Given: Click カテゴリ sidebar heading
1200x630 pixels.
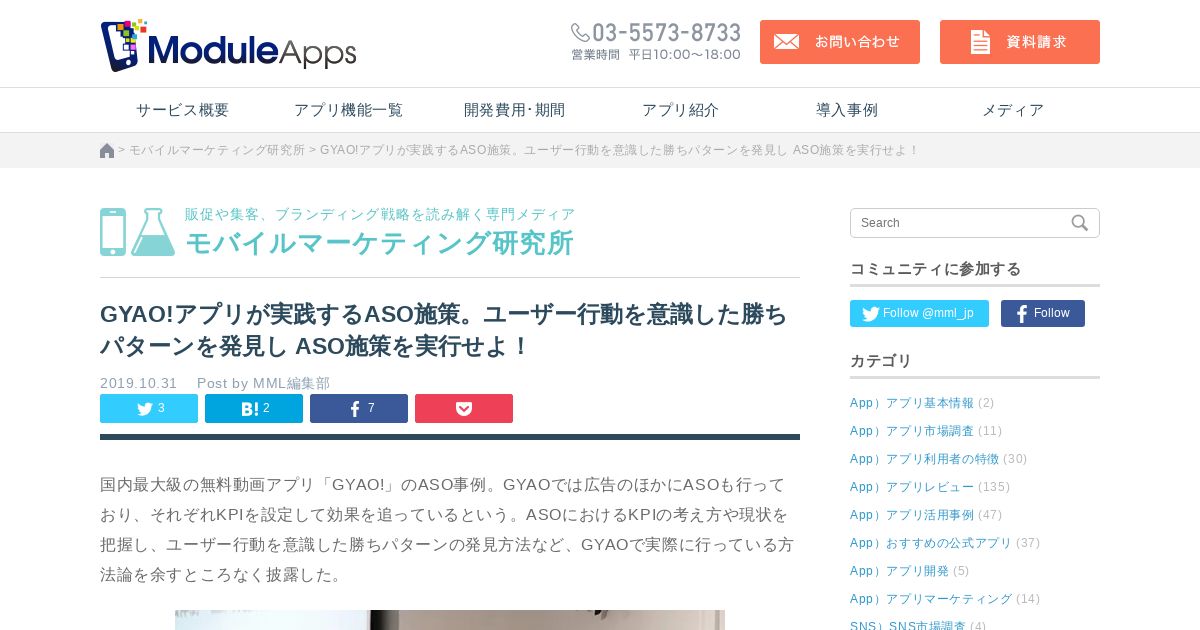Looking at the screenshot, I should [x=881, y=361].
